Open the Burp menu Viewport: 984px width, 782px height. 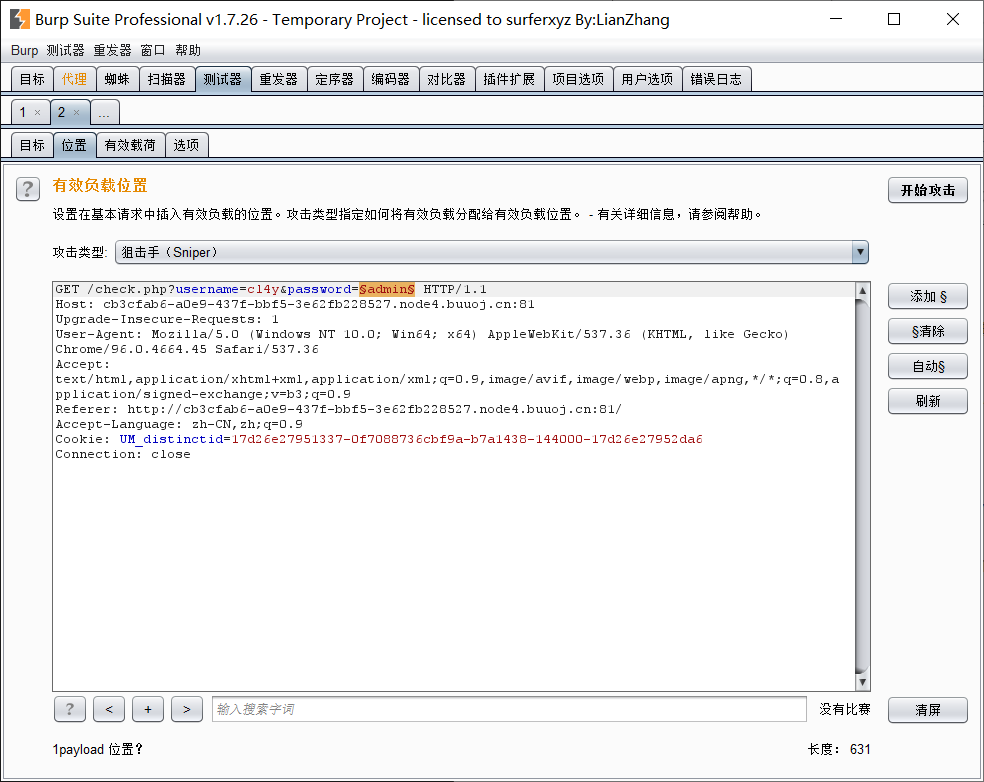click(24, 50)
